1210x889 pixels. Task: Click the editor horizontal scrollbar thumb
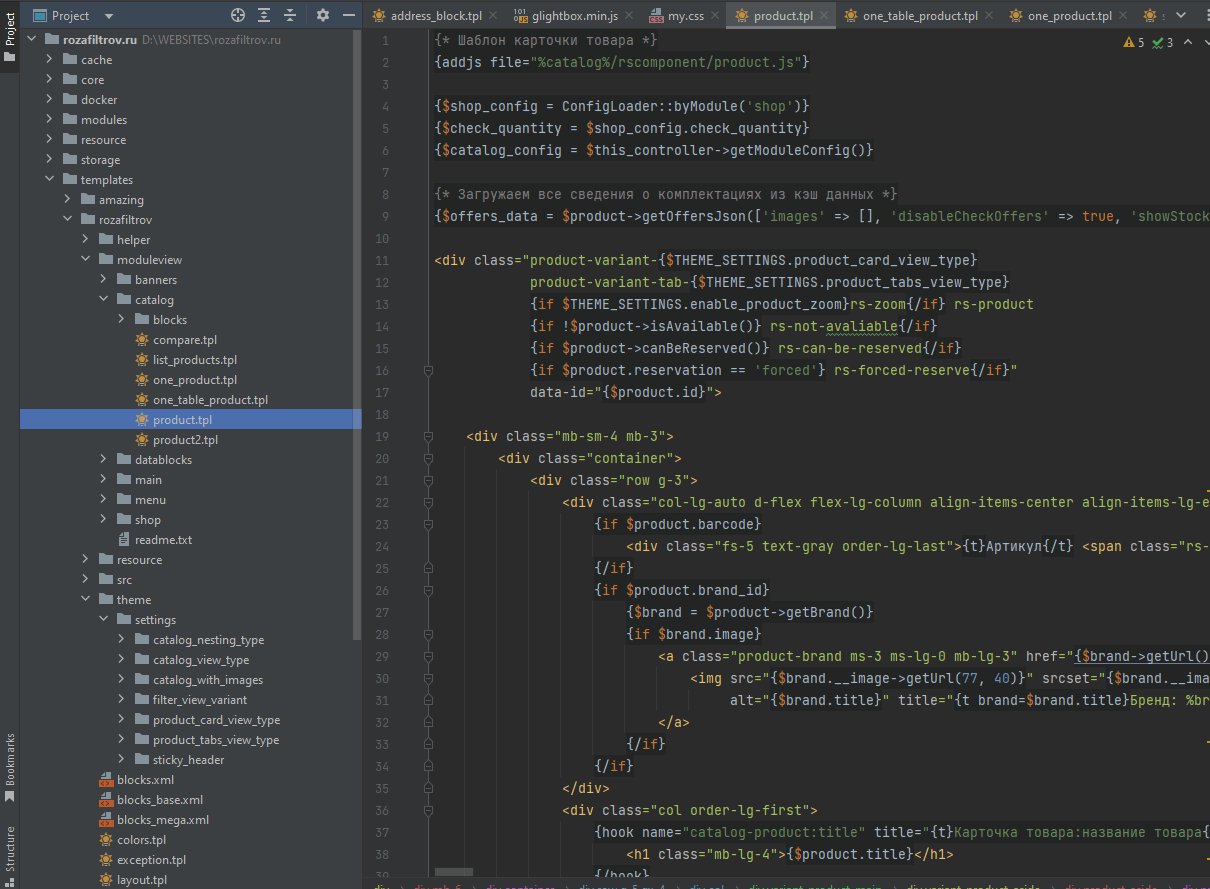click(454, 873)
